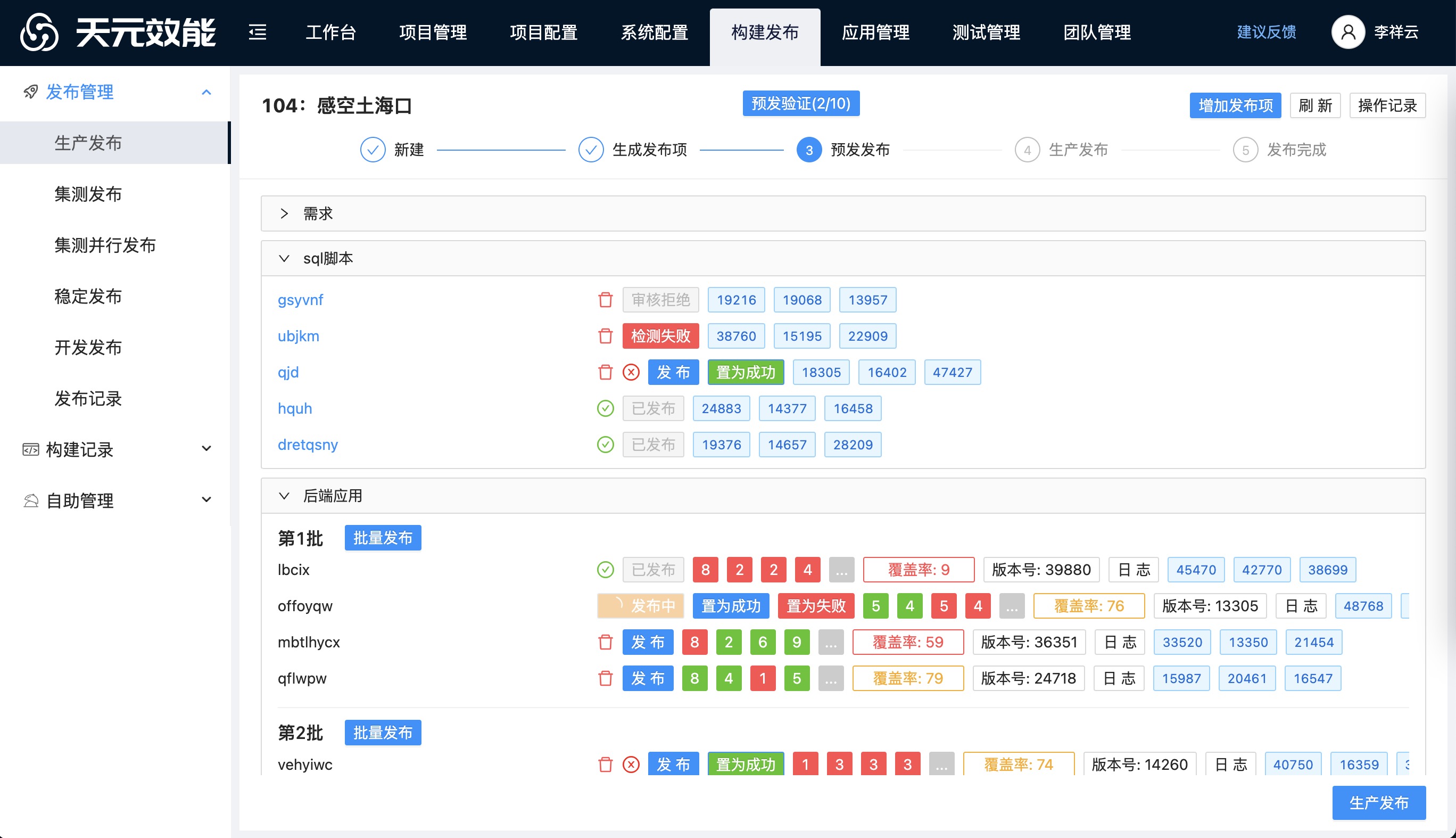
Task: Click green check icon for dretqsny
Action: point(605,445)
